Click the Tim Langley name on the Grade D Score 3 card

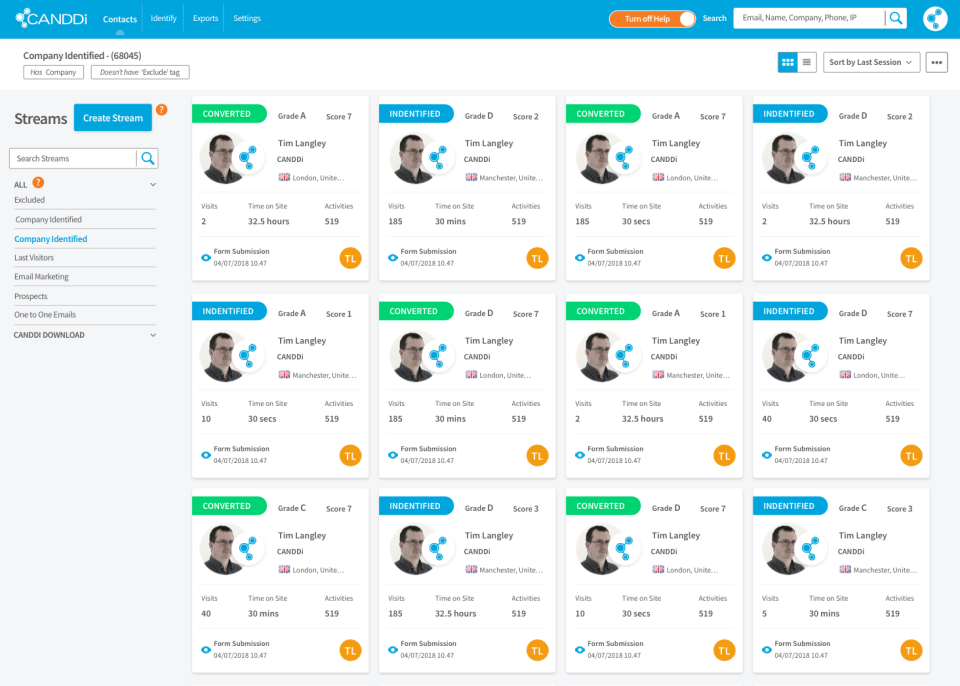[489, 535]
